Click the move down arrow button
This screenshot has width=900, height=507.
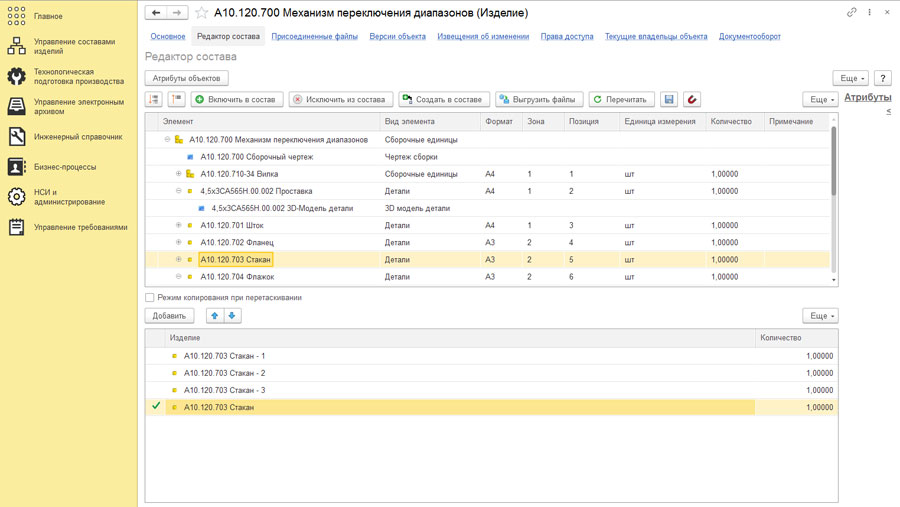pyautogui.click(x=232, y=316)
